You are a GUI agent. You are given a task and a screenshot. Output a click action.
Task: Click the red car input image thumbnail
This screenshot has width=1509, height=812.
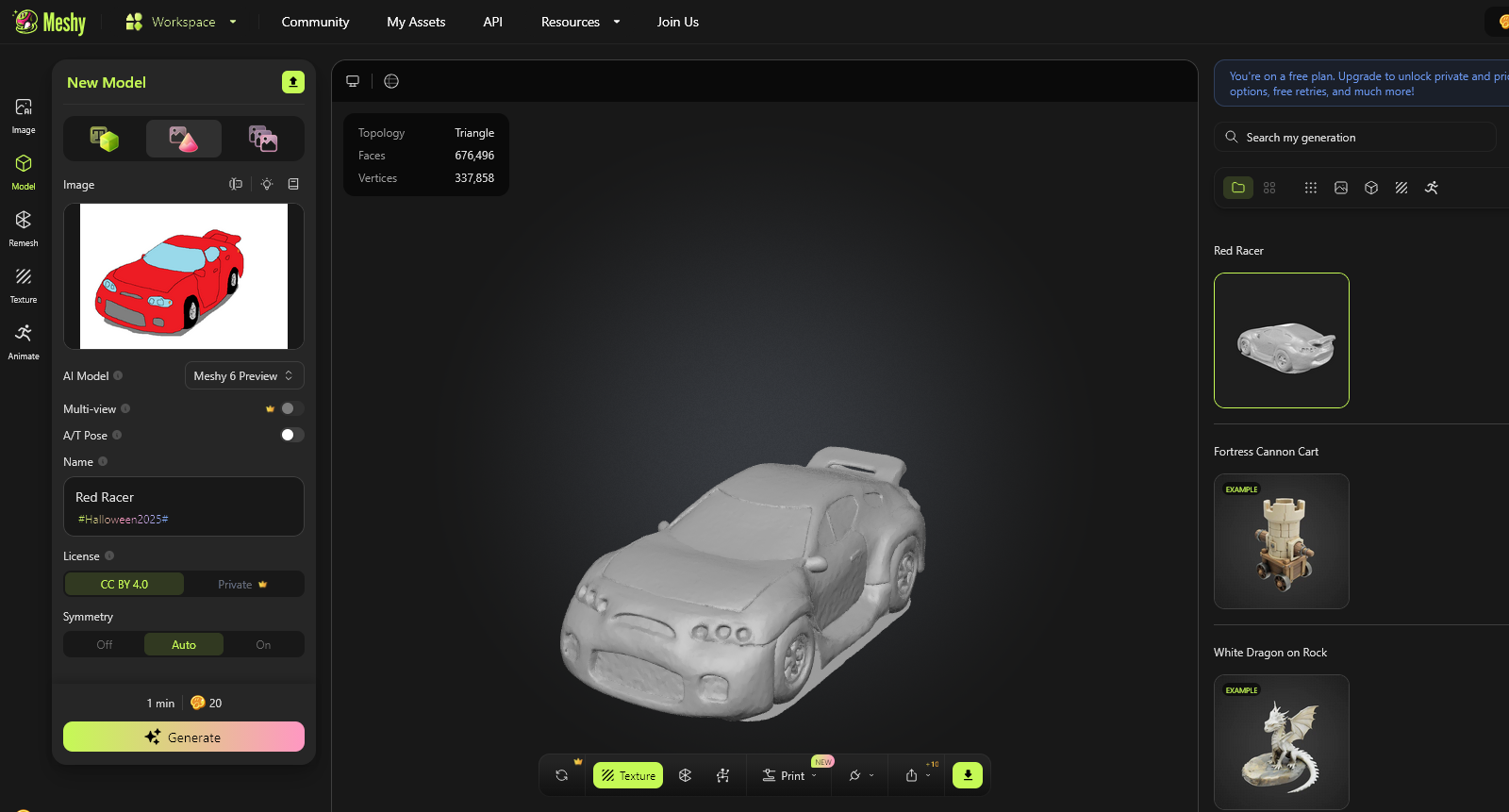pos(184,276)
